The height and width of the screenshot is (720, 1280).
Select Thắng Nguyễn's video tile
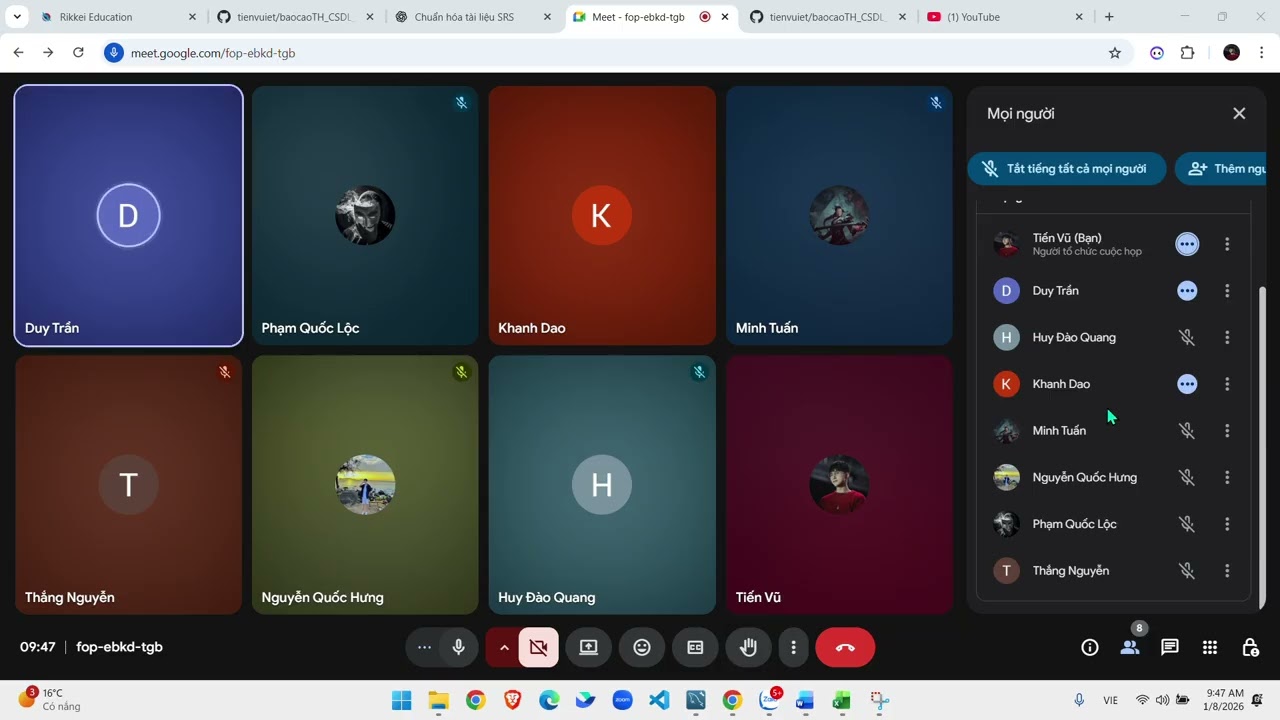128,485
